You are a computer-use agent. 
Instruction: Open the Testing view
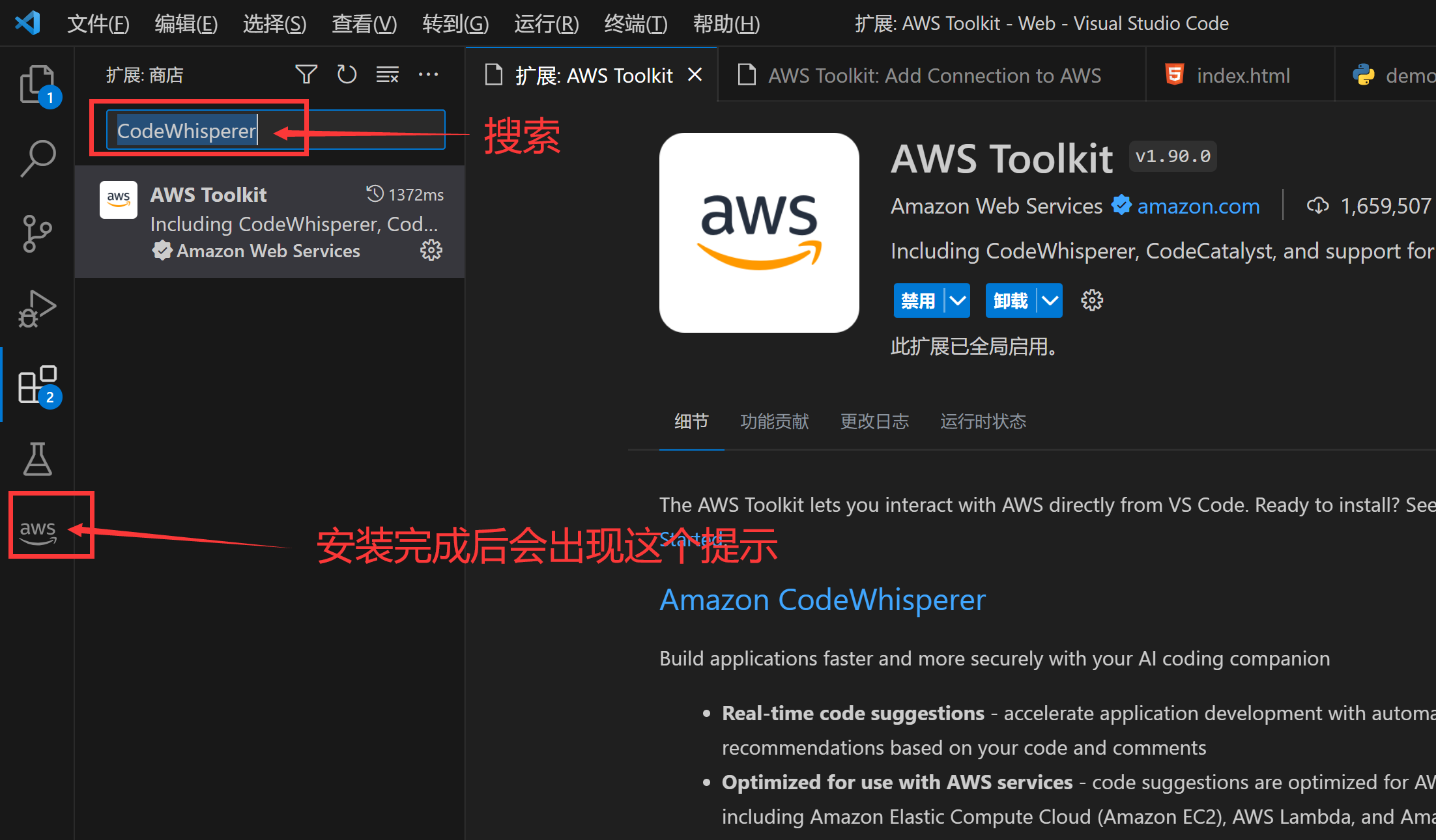37,459
